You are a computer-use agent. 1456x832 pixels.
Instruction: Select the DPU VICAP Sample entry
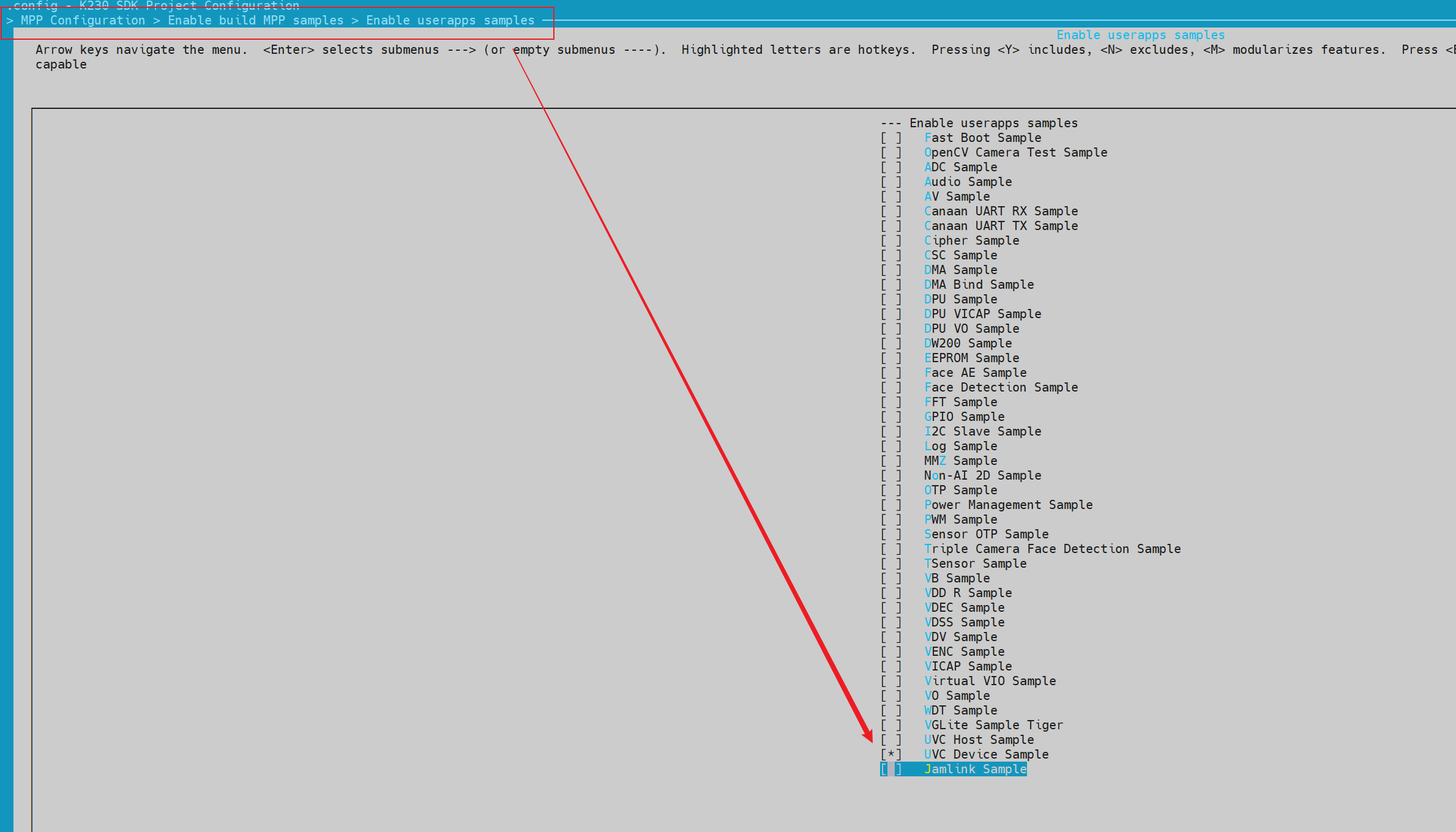(x=982, y=314)
